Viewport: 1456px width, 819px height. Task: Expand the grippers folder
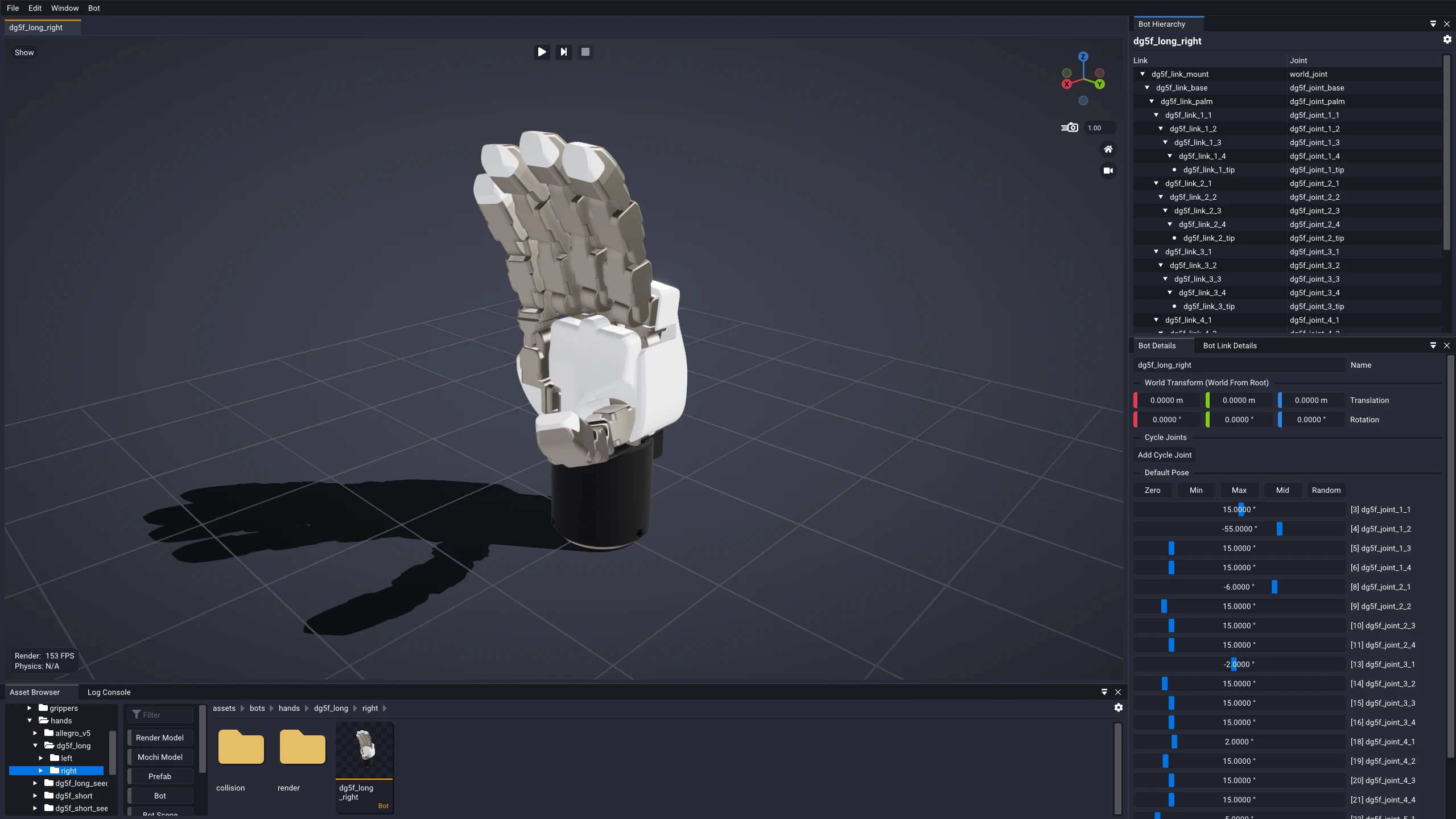(30, 708)
